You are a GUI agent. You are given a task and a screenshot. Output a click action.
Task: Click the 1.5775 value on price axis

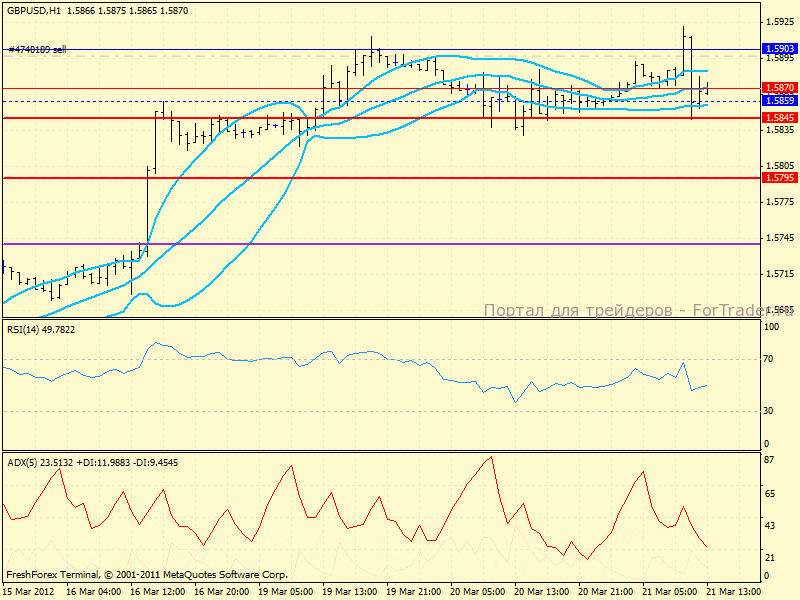click(780, 202)
